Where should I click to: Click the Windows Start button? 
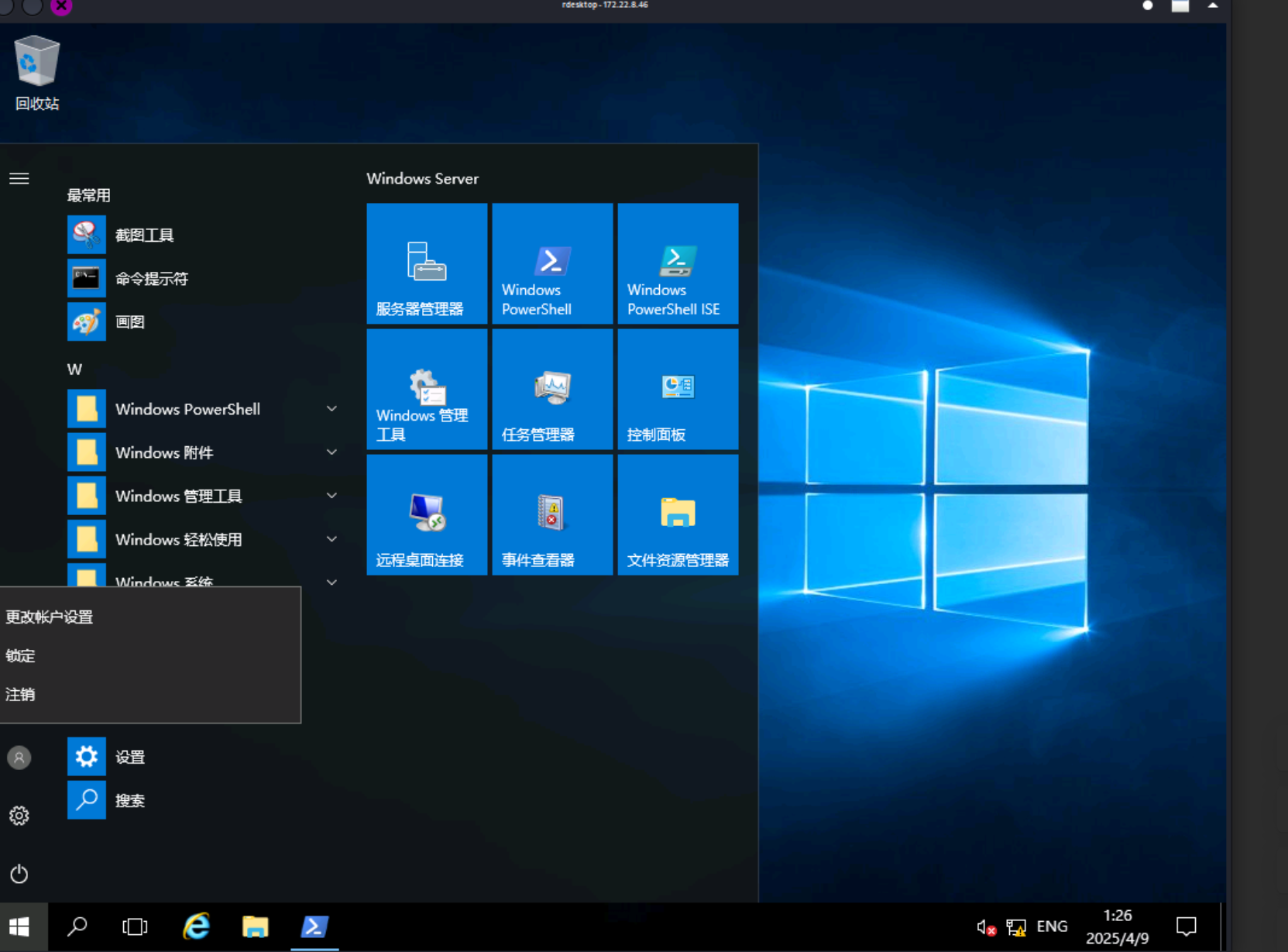coord(19,926)
